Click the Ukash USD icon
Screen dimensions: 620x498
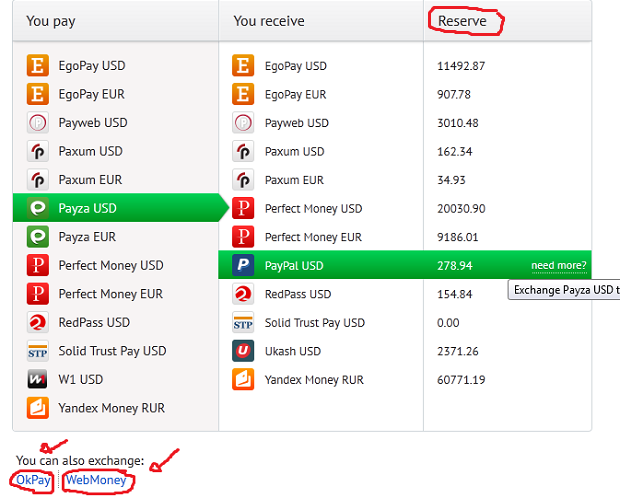click(x=243, y=351)
